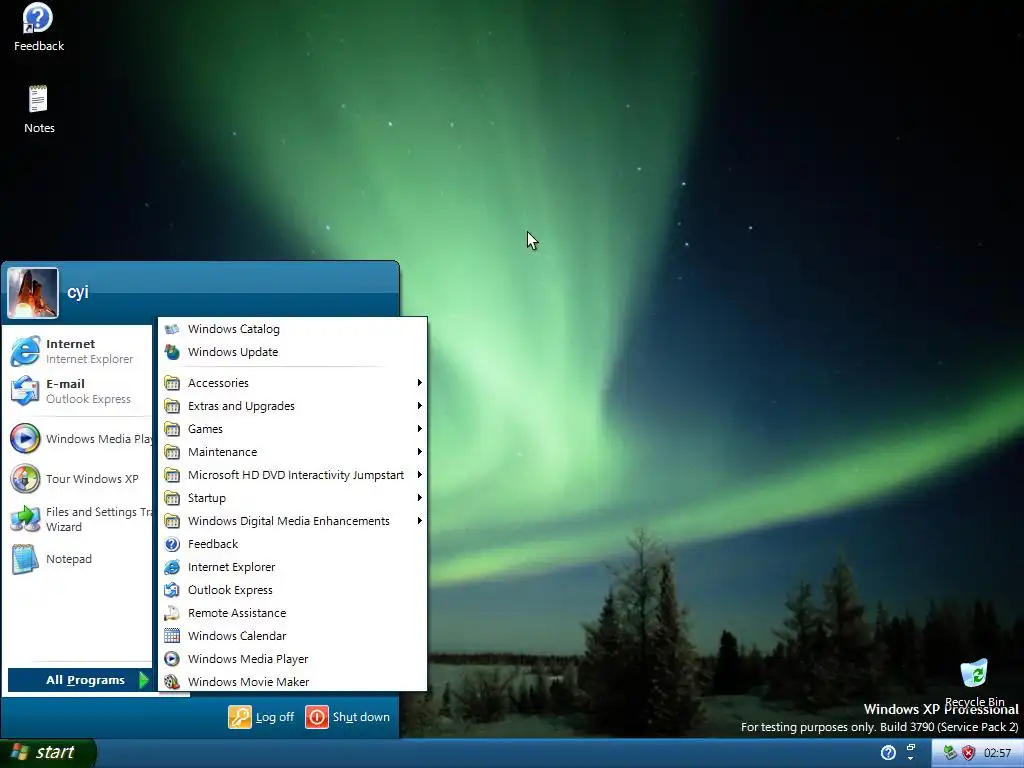Choose Windows Digital Media Enhancements entry
Image resolution: width=1024 pixels, height=768 pixels.
289,521
